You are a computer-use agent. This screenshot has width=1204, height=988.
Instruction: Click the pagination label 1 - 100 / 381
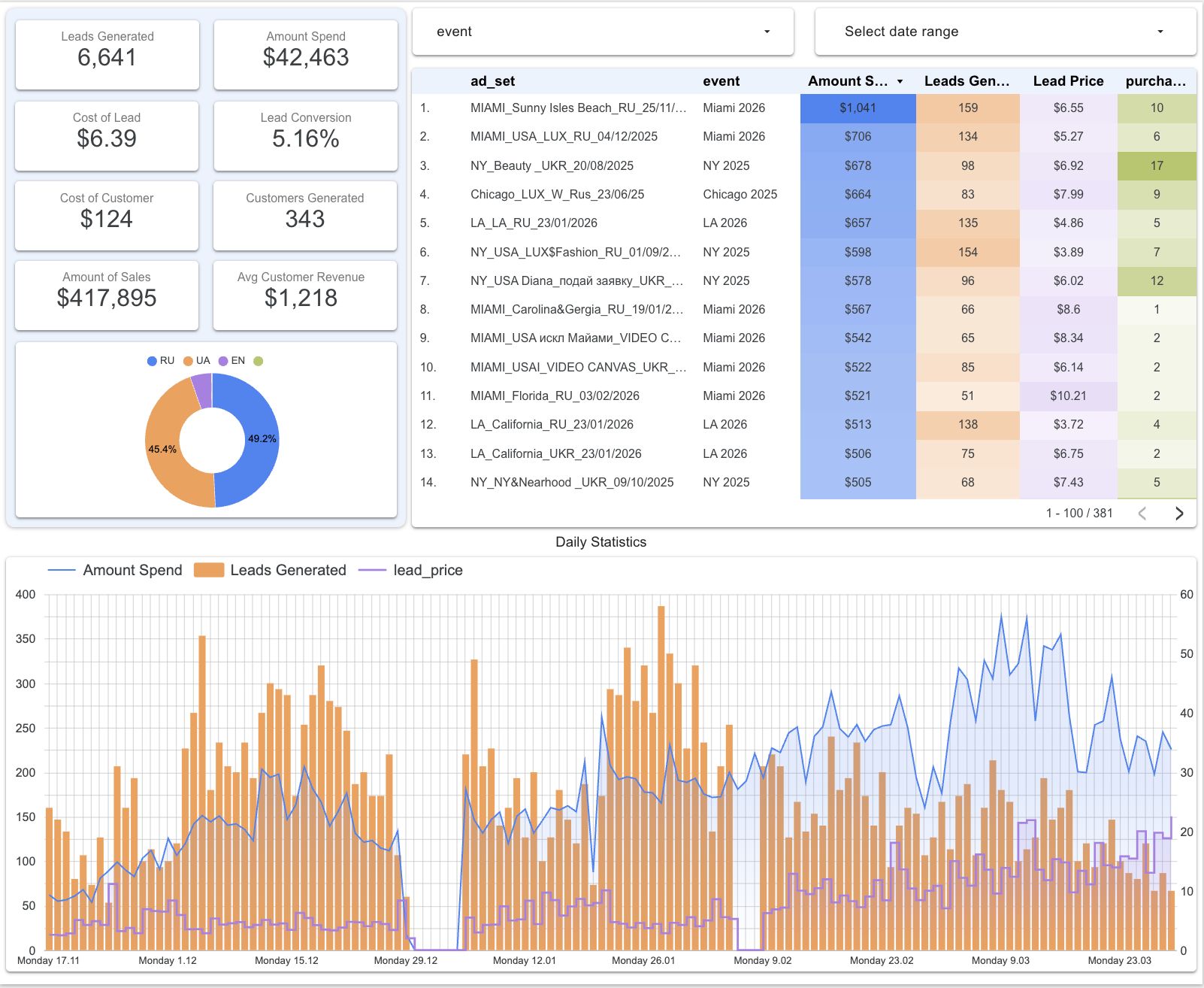(x=1080, y=513)
